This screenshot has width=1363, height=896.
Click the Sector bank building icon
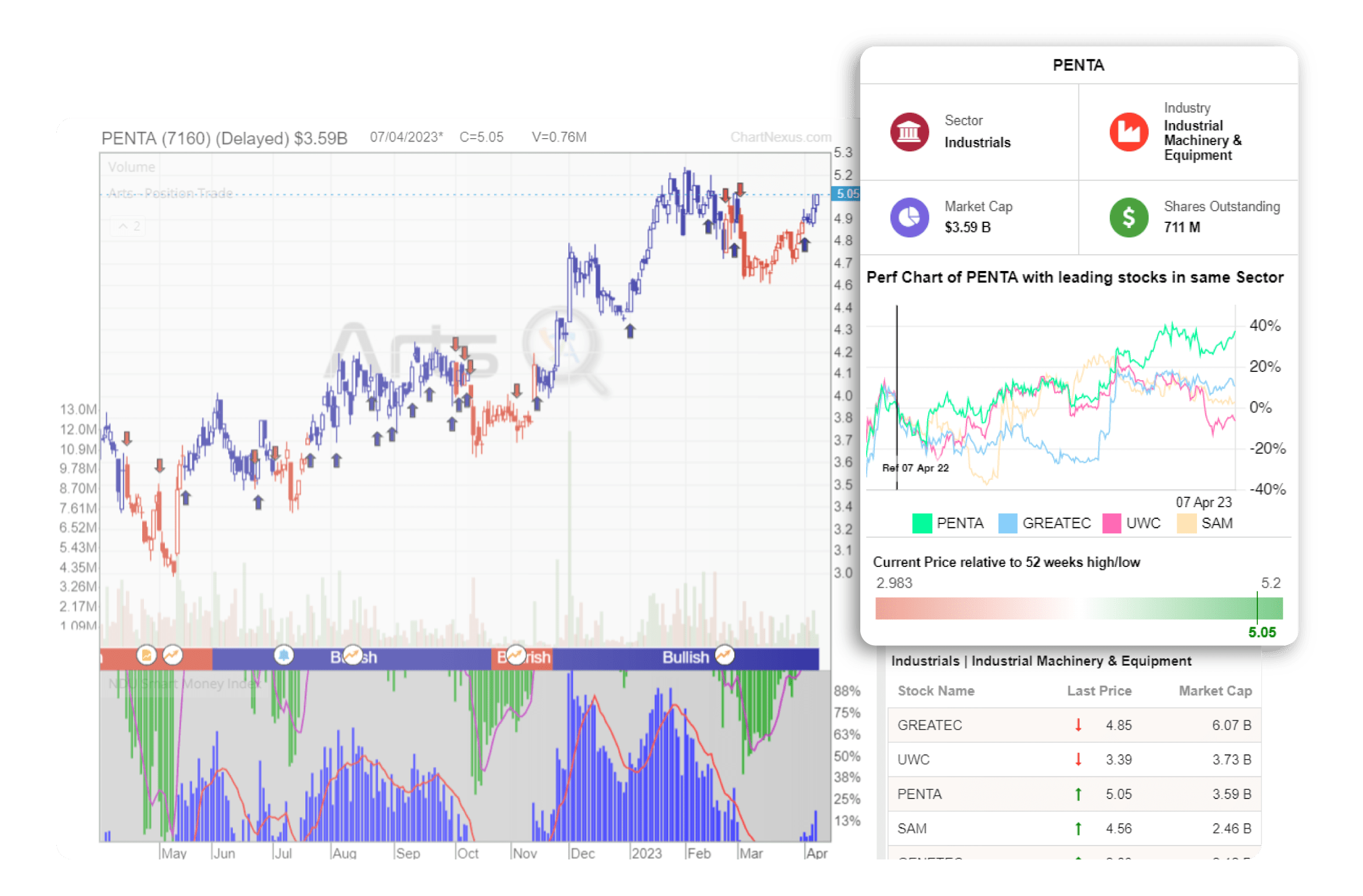[910, 132]
